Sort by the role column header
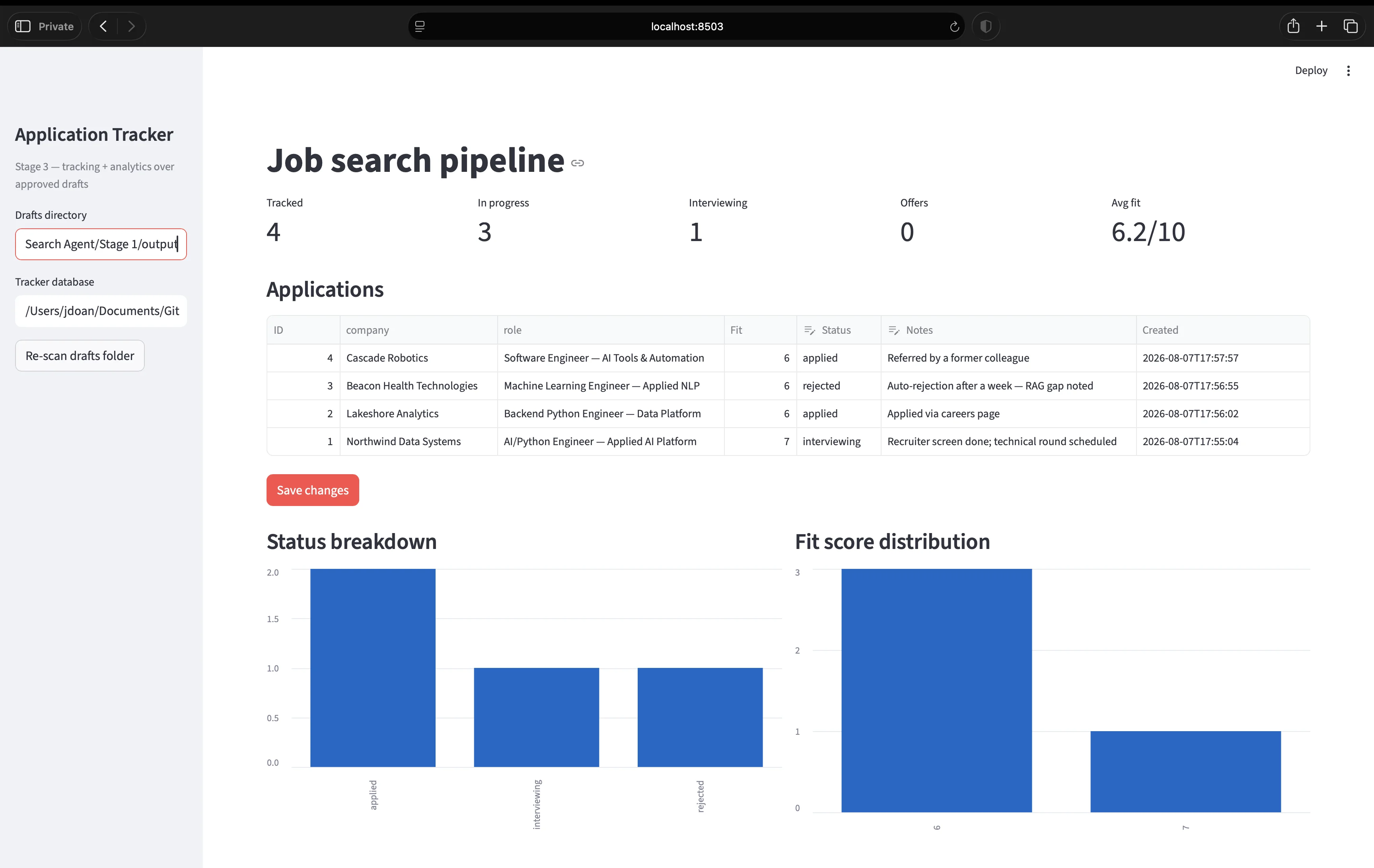Image resolution: width=1374 pixels, height=868 pixels. [x=611, y=330]
